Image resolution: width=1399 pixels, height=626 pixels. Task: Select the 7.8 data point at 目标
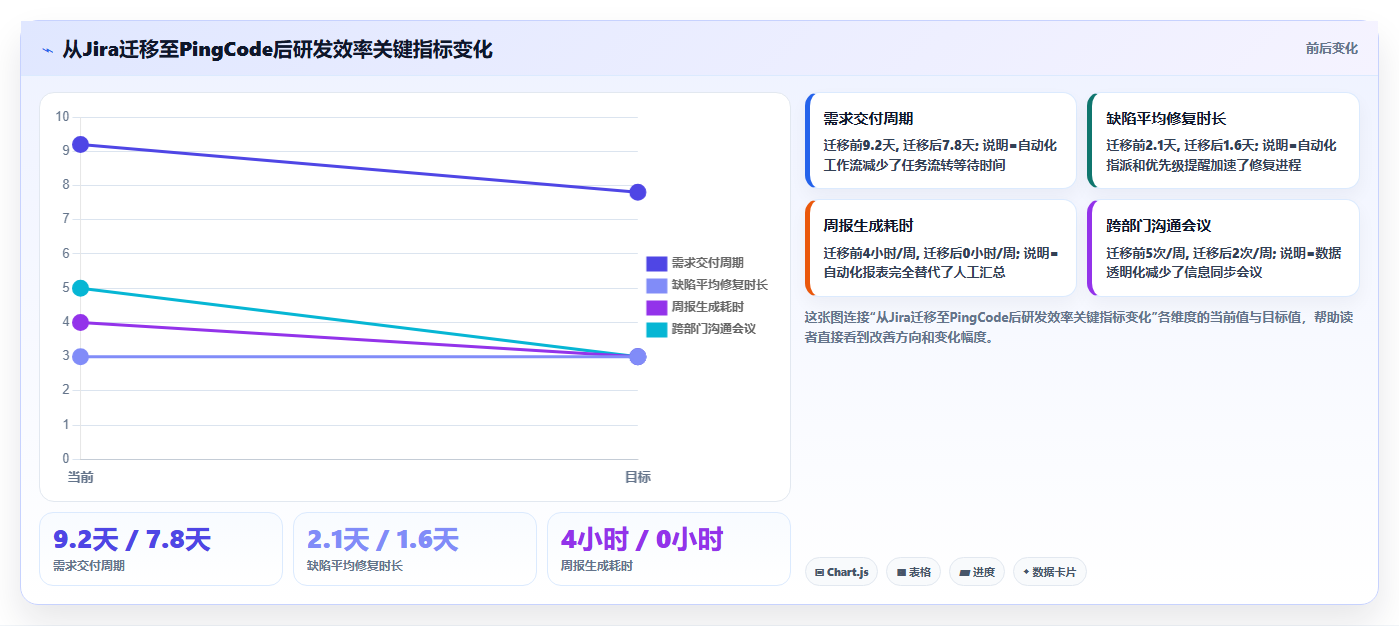tap(638, 192)
